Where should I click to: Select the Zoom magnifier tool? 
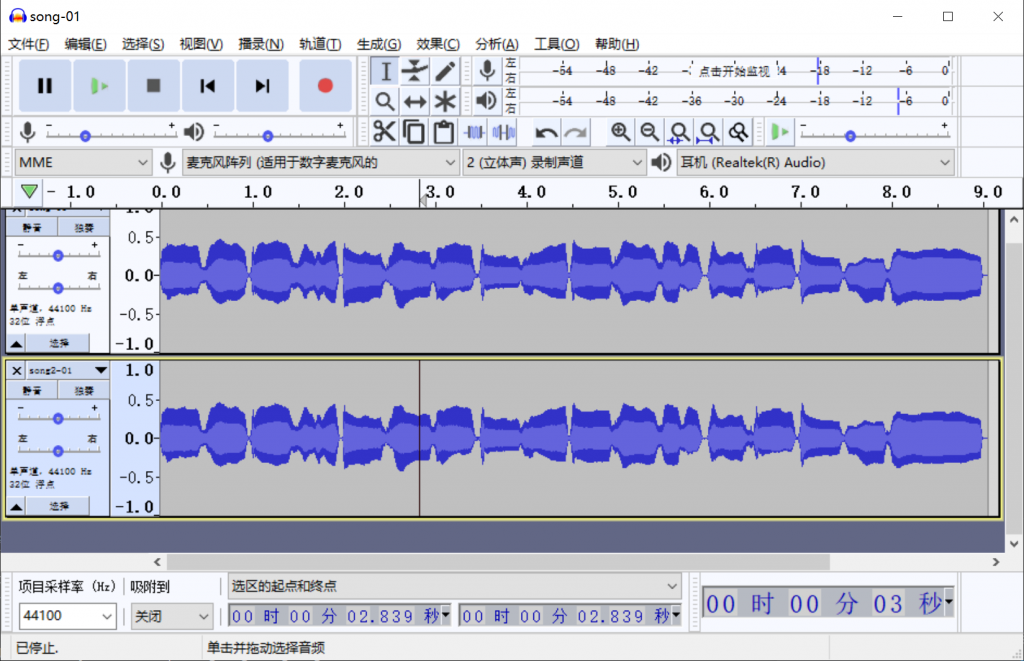point(384,101)
